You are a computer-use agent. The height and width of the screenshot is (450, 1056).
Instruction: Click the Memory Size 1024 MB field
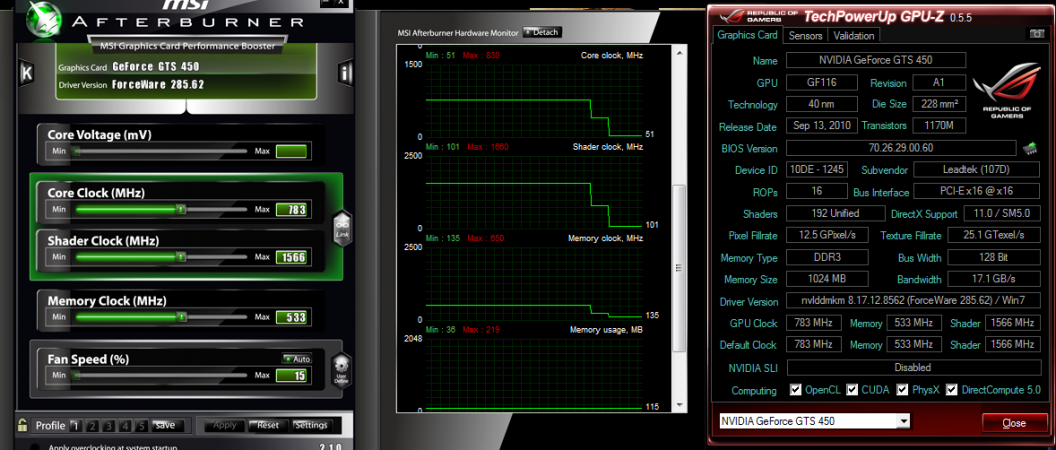(x=828, y=279)
